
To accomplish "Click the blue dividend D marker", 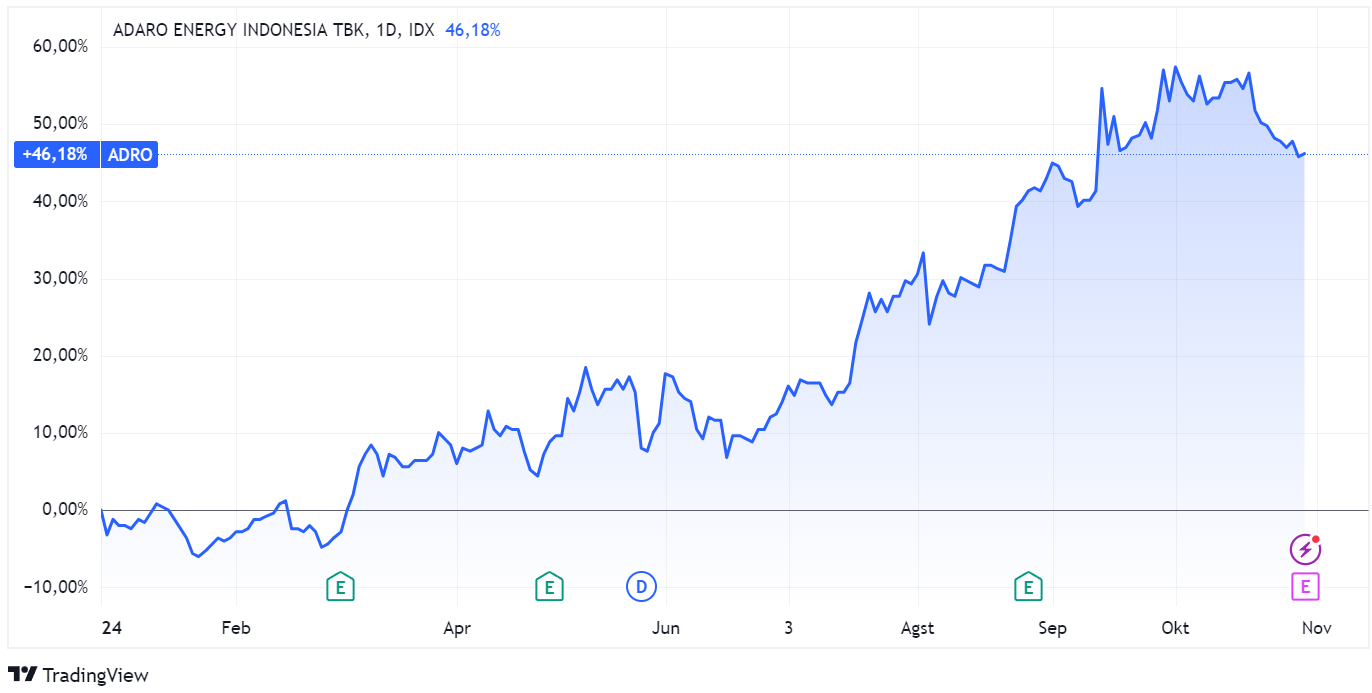I will pos(641,587).
